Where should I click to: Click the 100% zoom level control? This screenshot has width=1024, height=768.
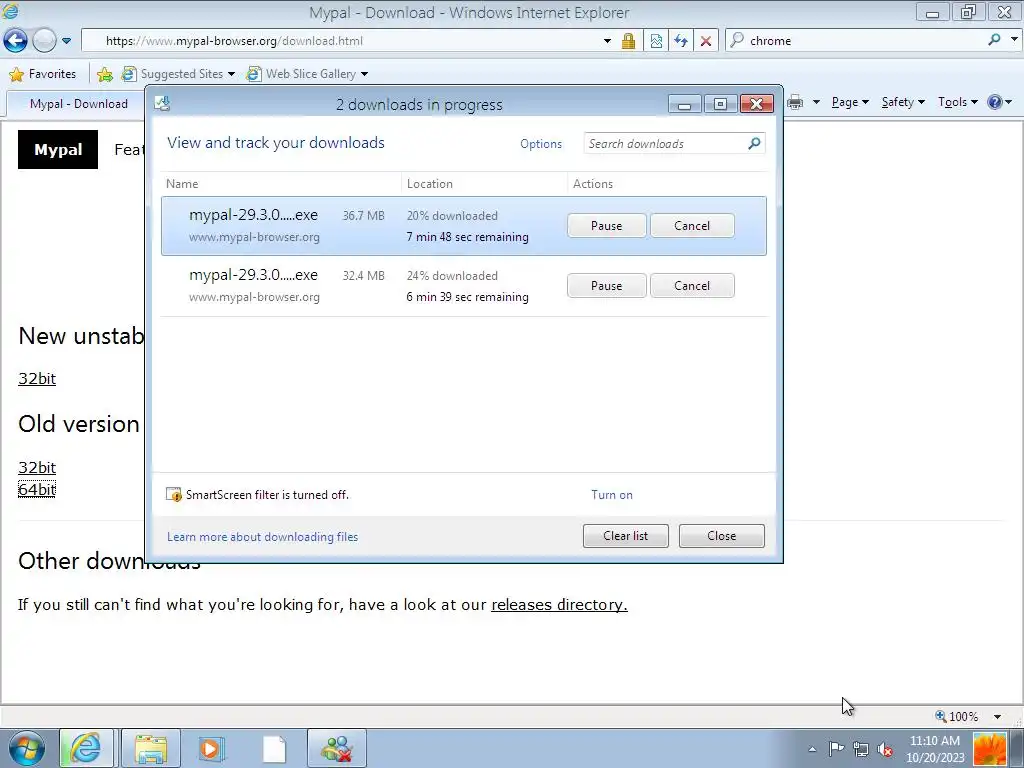957,716
